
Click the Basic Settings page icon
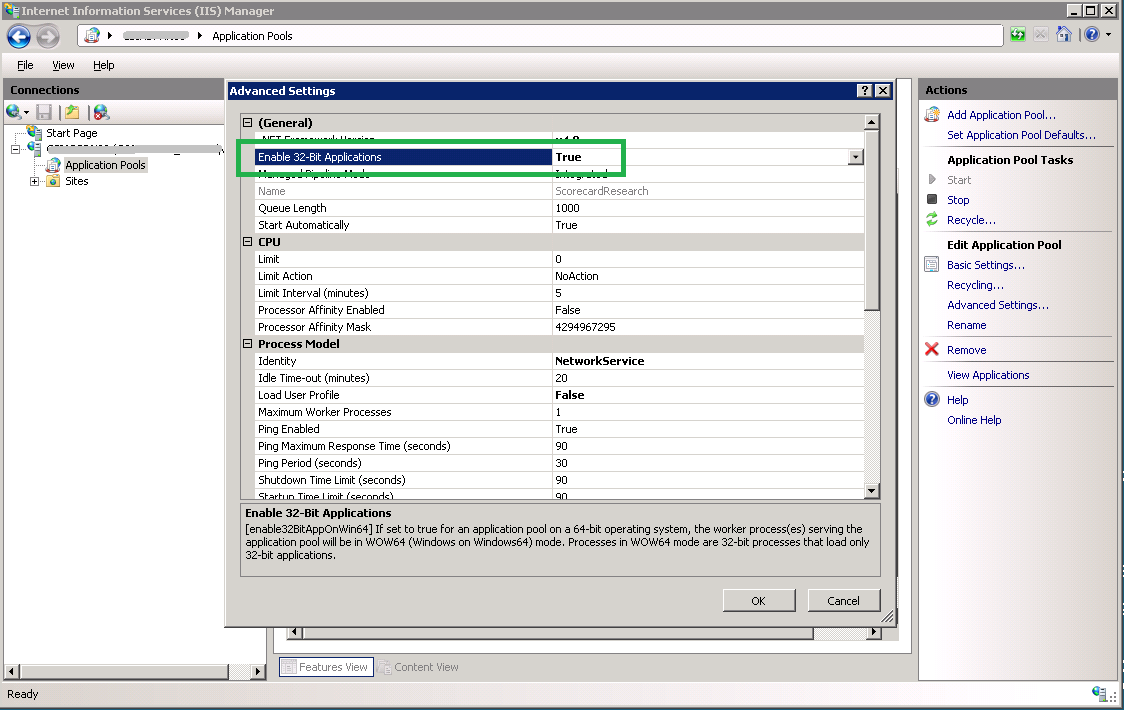click(x=932, y=265)
